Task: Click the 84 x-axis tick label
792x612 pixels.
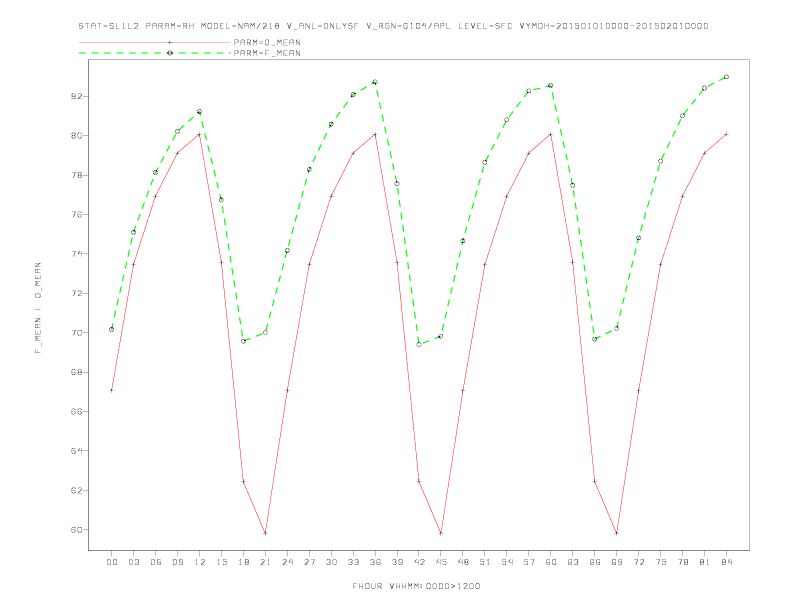Action: tap(726, 562)
